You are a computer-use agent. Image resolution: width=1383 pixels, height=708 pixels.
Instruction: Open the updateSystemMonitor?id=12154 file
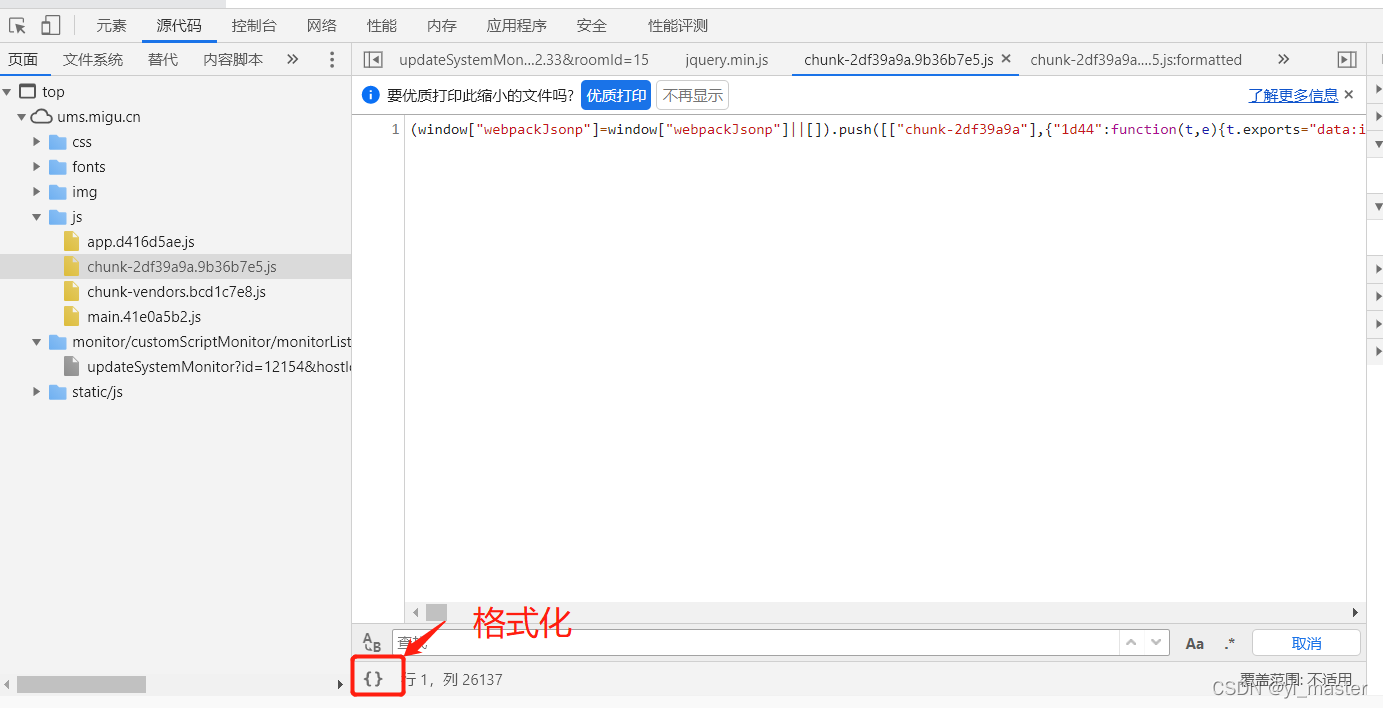coord(219,367)
